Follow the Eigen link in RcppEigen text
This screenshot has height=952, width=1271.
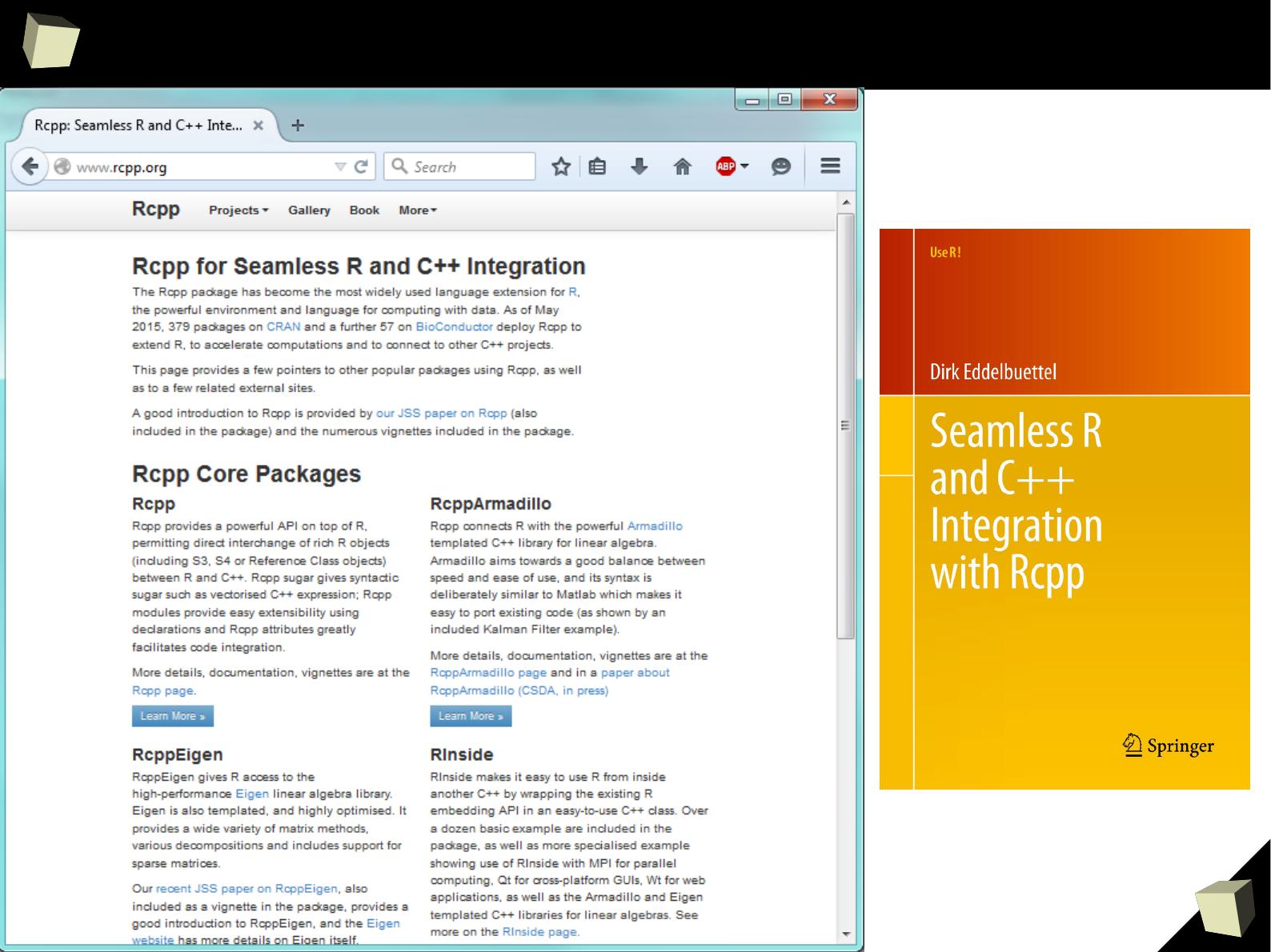point(252,794)
